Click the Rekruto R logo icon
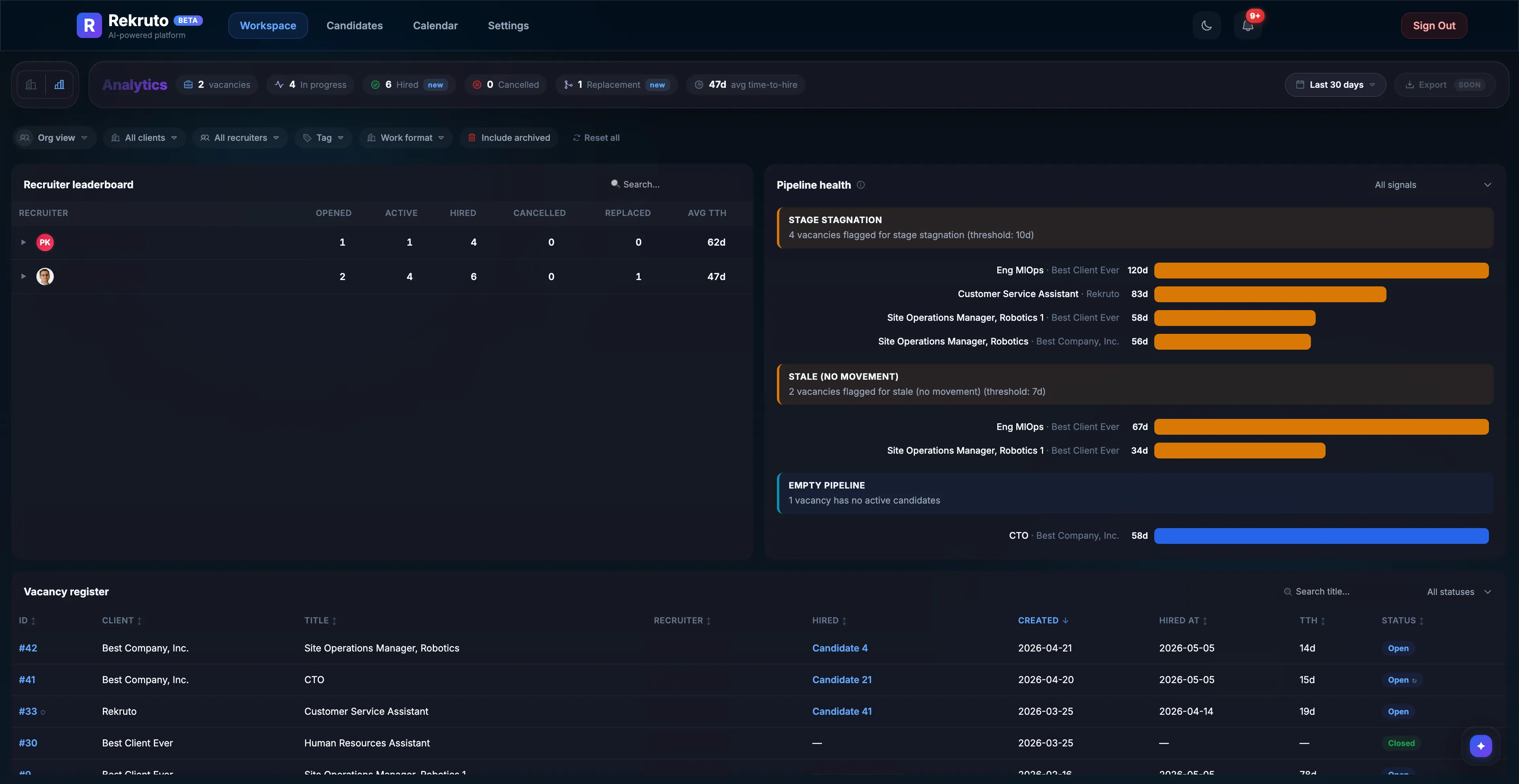 89,25
